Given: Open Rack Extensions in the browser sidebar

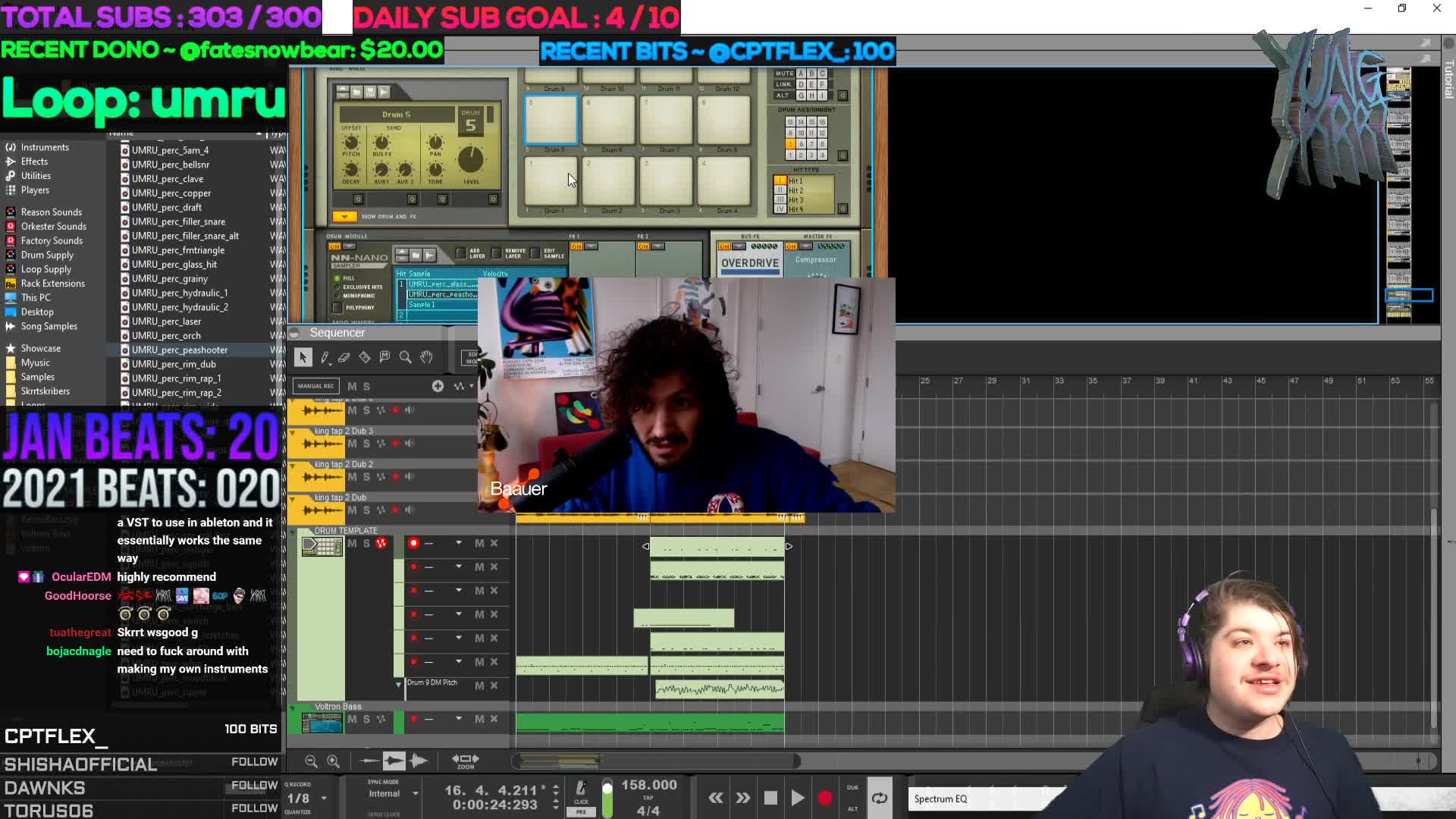Looking at the screenshot, I should (x=52, y=284).
